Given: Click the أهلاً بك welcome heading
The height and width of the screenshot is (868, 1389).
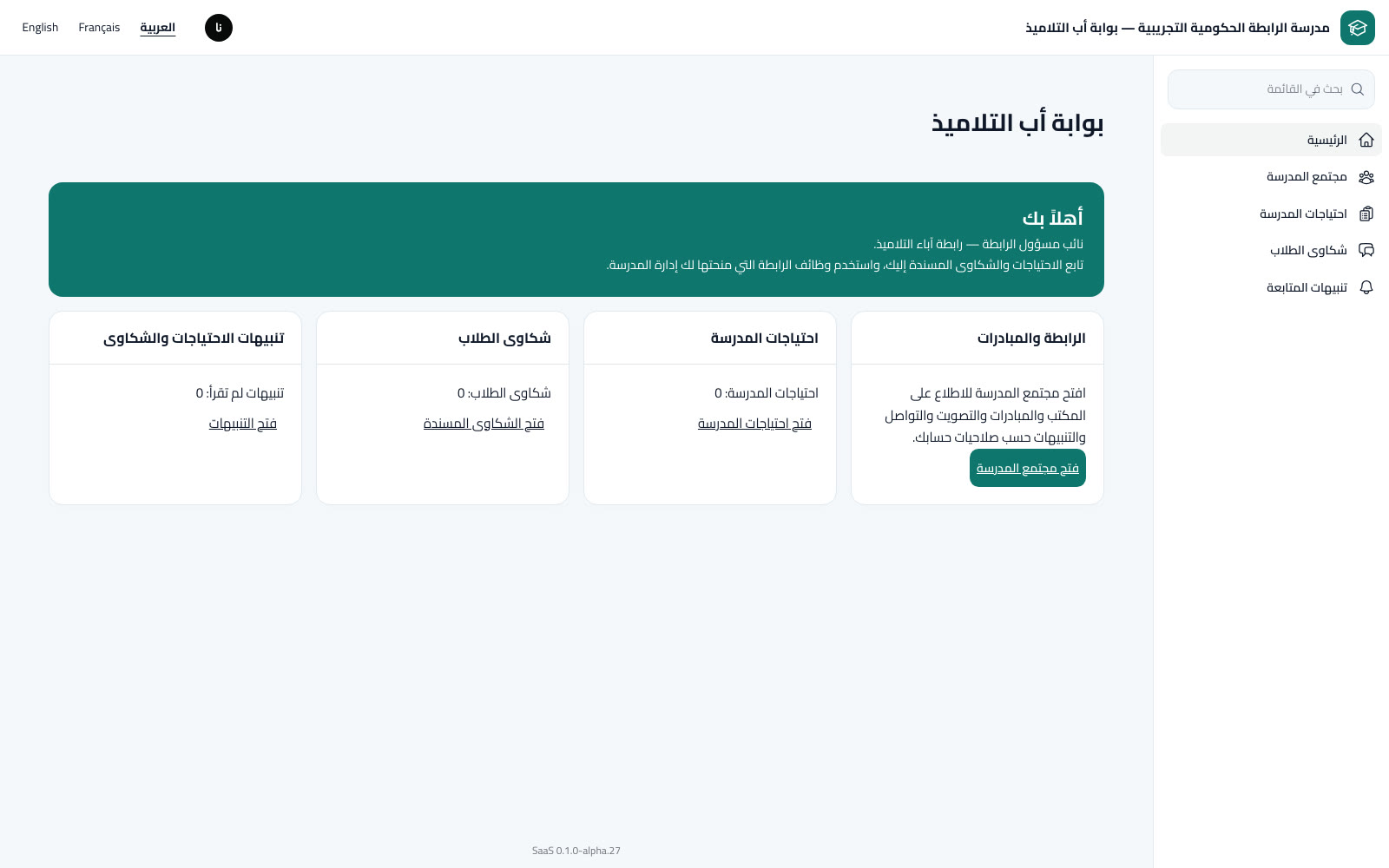Looking at the screenshot, I should 1053,218.
